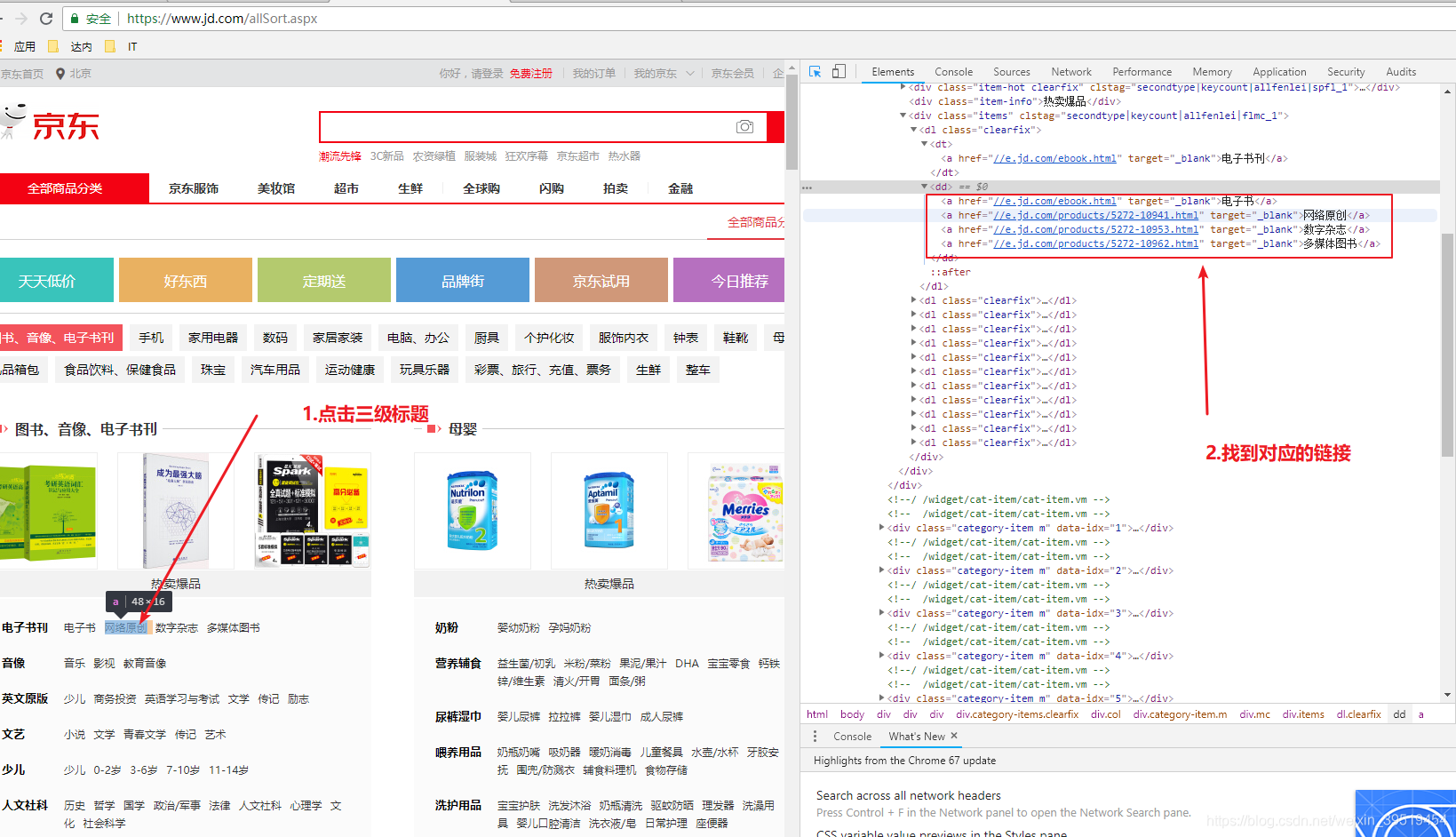
Task: Open the Security tab
Action: pos(1346,72)
